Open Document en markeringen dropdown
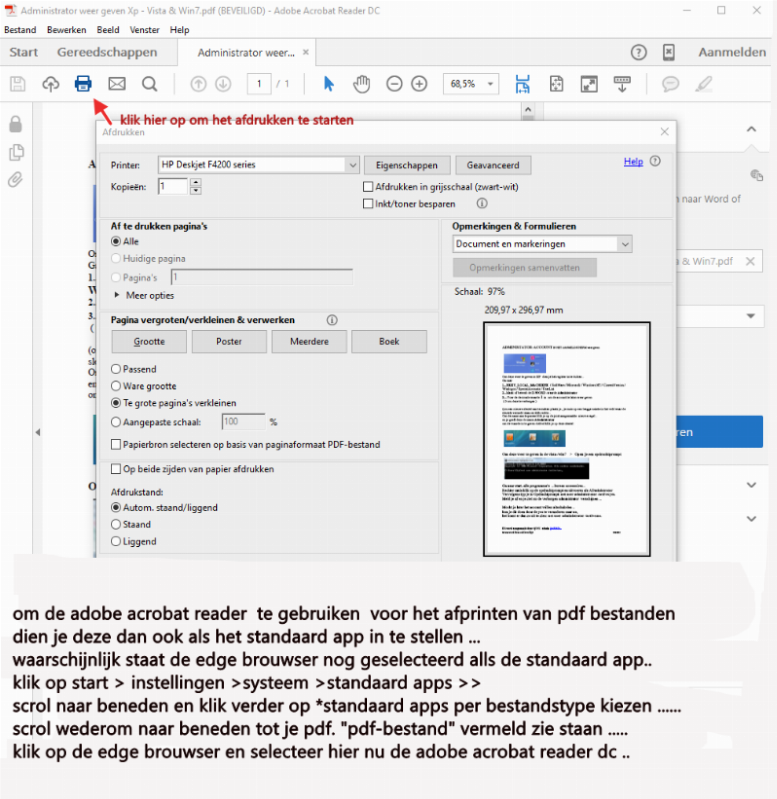Screen dimensions: 777x799 (542, 244)
